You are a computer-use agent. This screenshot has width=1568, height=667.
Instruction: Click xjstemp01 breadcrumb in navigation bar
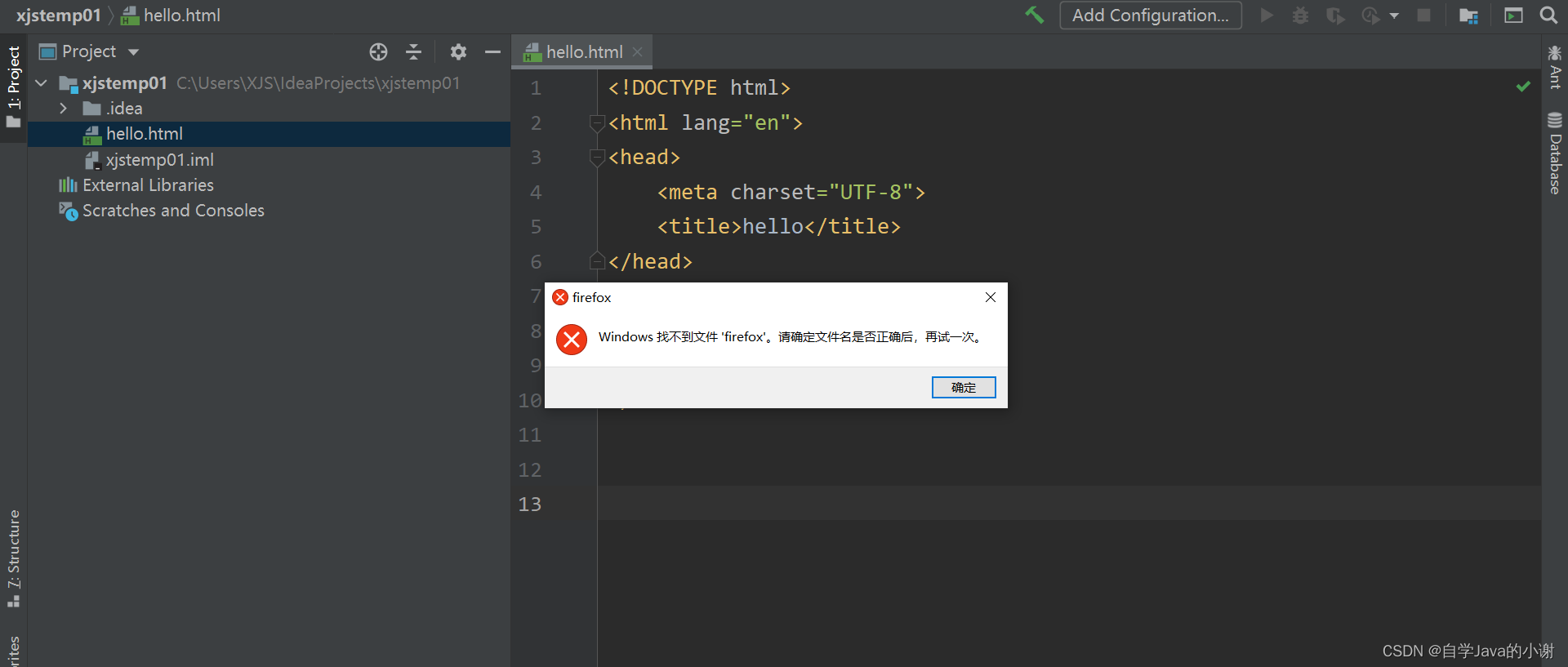point(59,16)
